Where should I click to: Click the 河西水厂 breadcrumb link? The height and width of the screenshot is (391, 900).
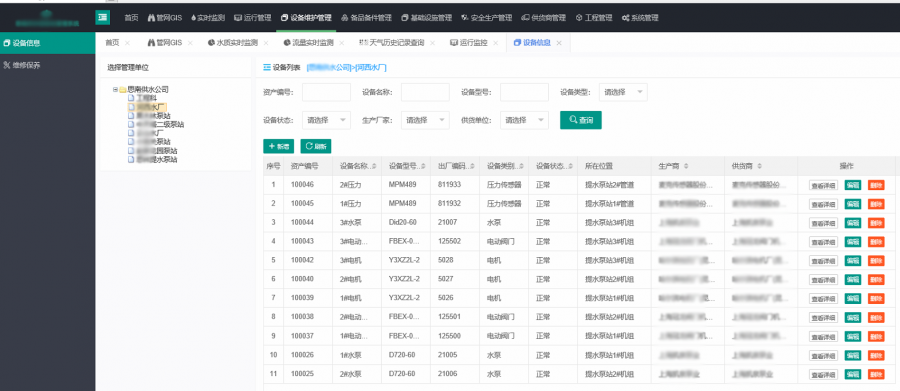[371, 68]
